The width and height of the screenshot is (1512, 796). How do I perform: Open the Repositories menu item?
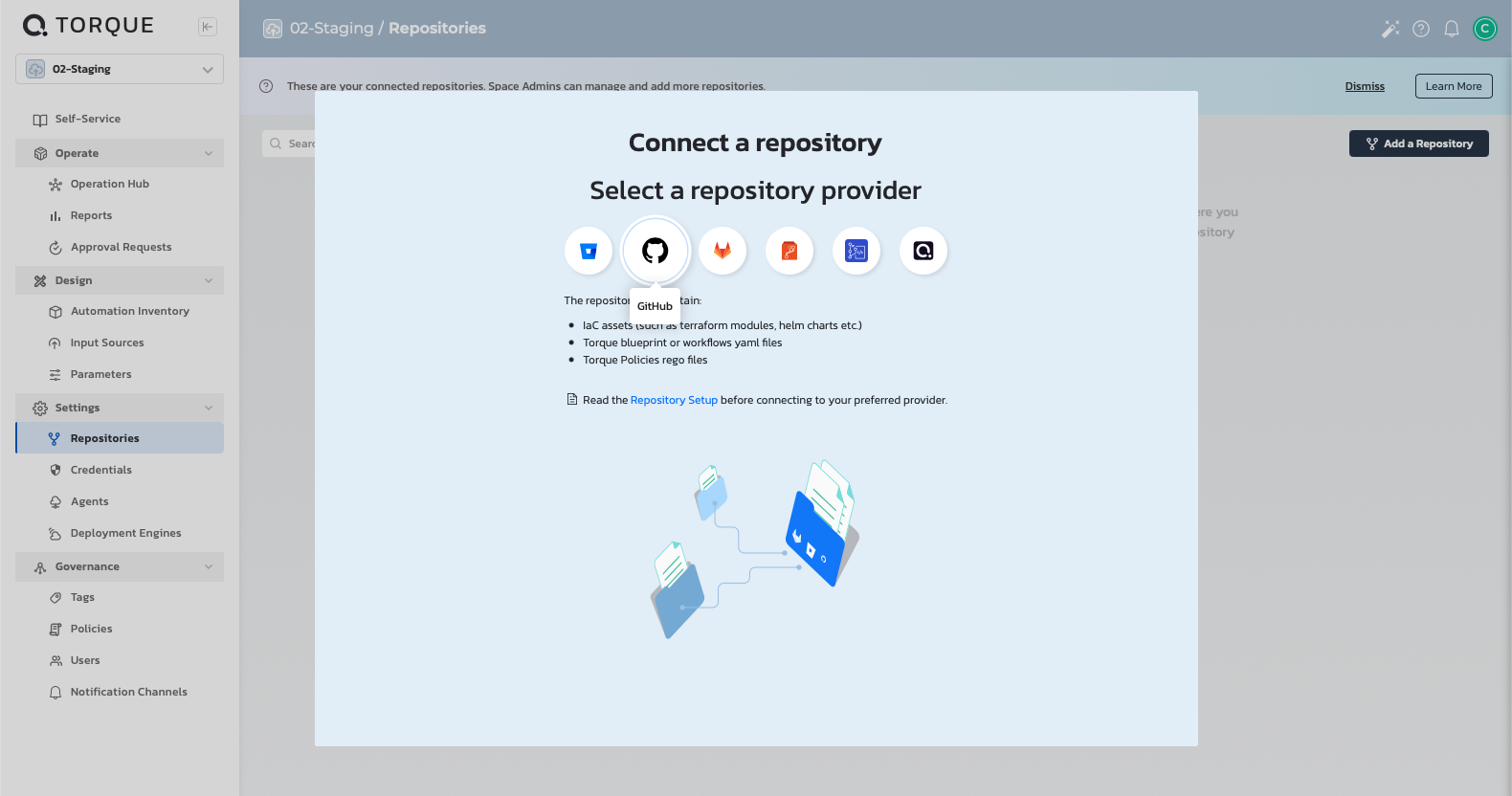(120, 438)
